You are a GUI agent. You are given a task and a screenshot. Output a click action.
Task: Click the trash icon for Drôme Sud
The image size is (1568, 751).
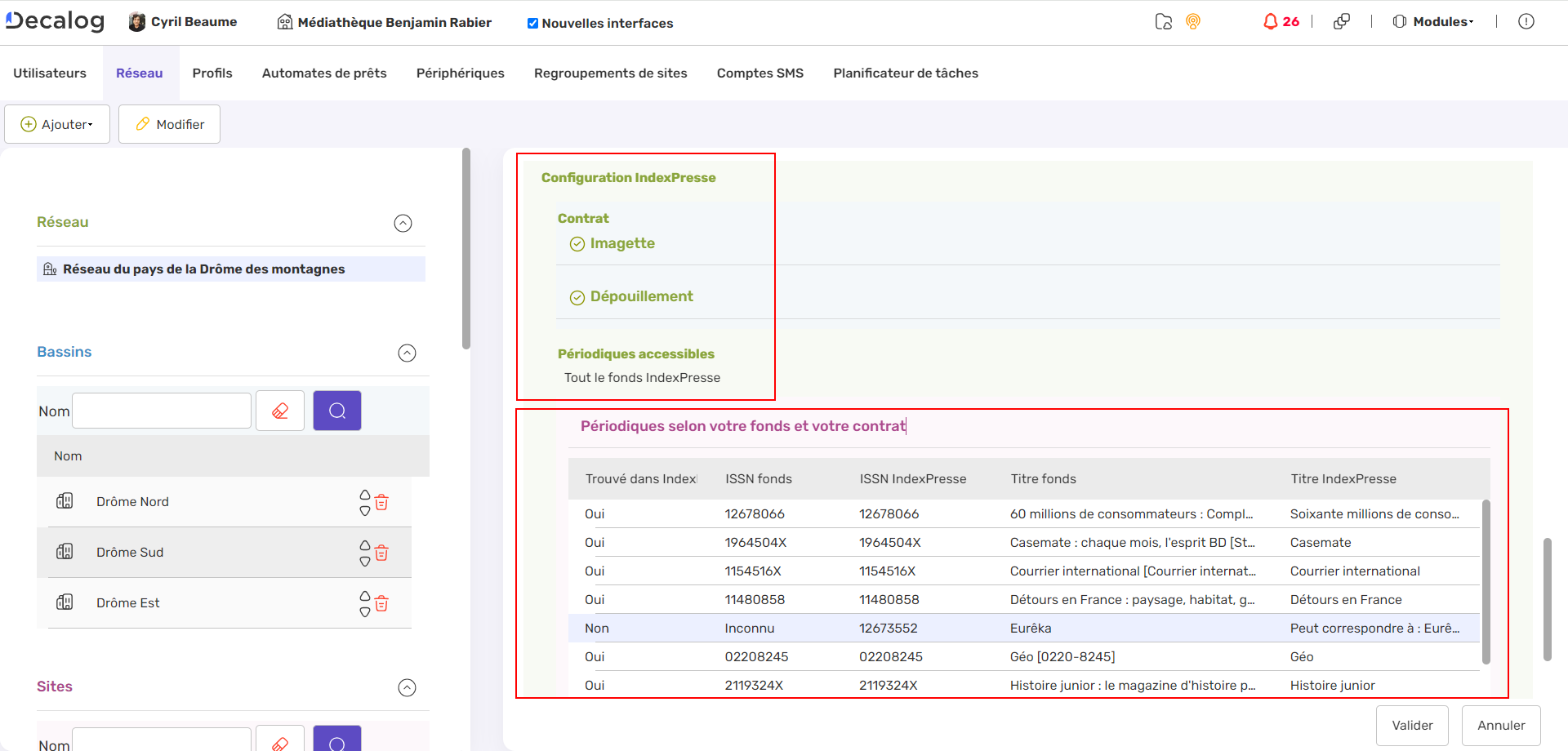(x=381, y=553)
